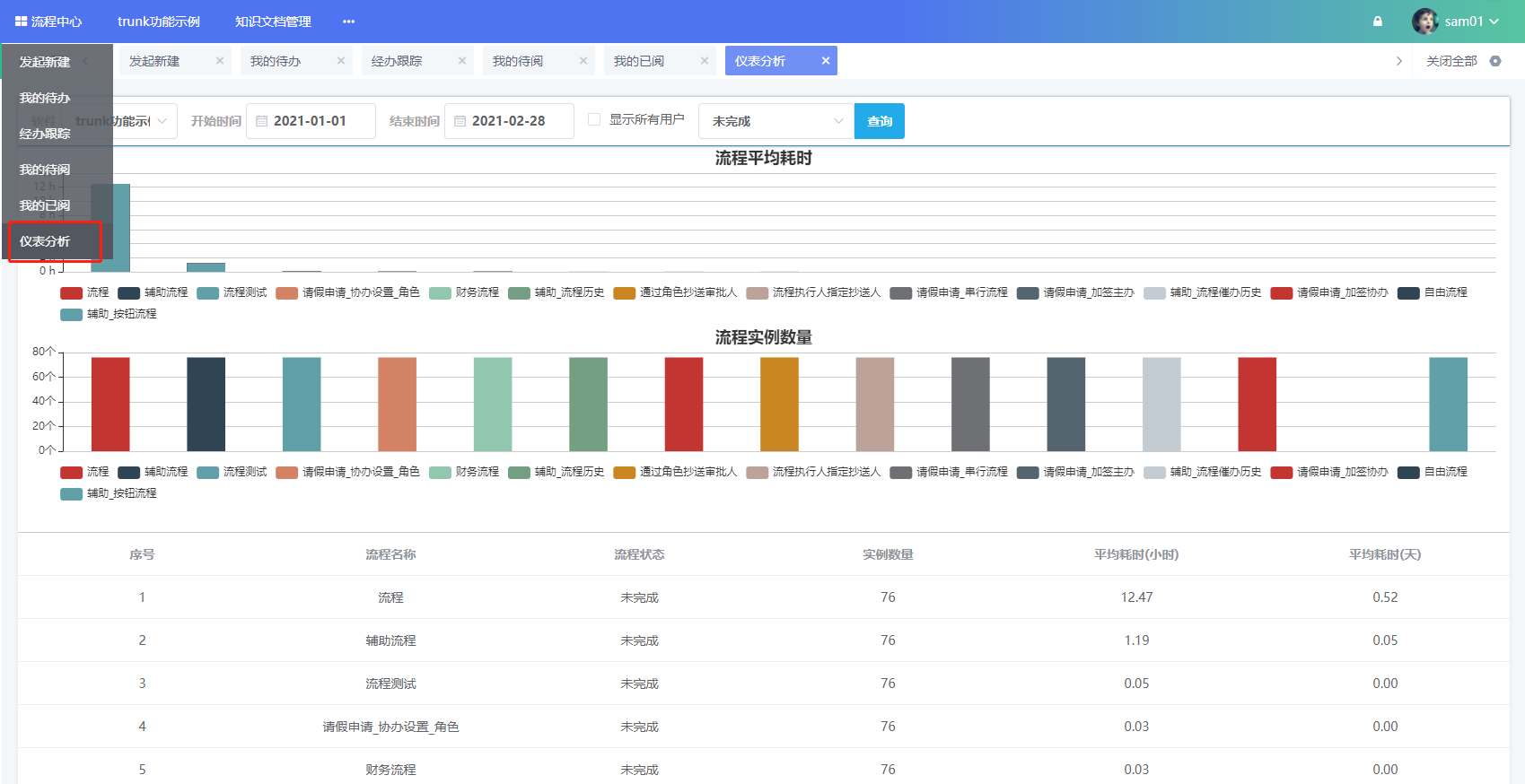
Task: Click the 流程状态 column header
Action: (639, 555)
